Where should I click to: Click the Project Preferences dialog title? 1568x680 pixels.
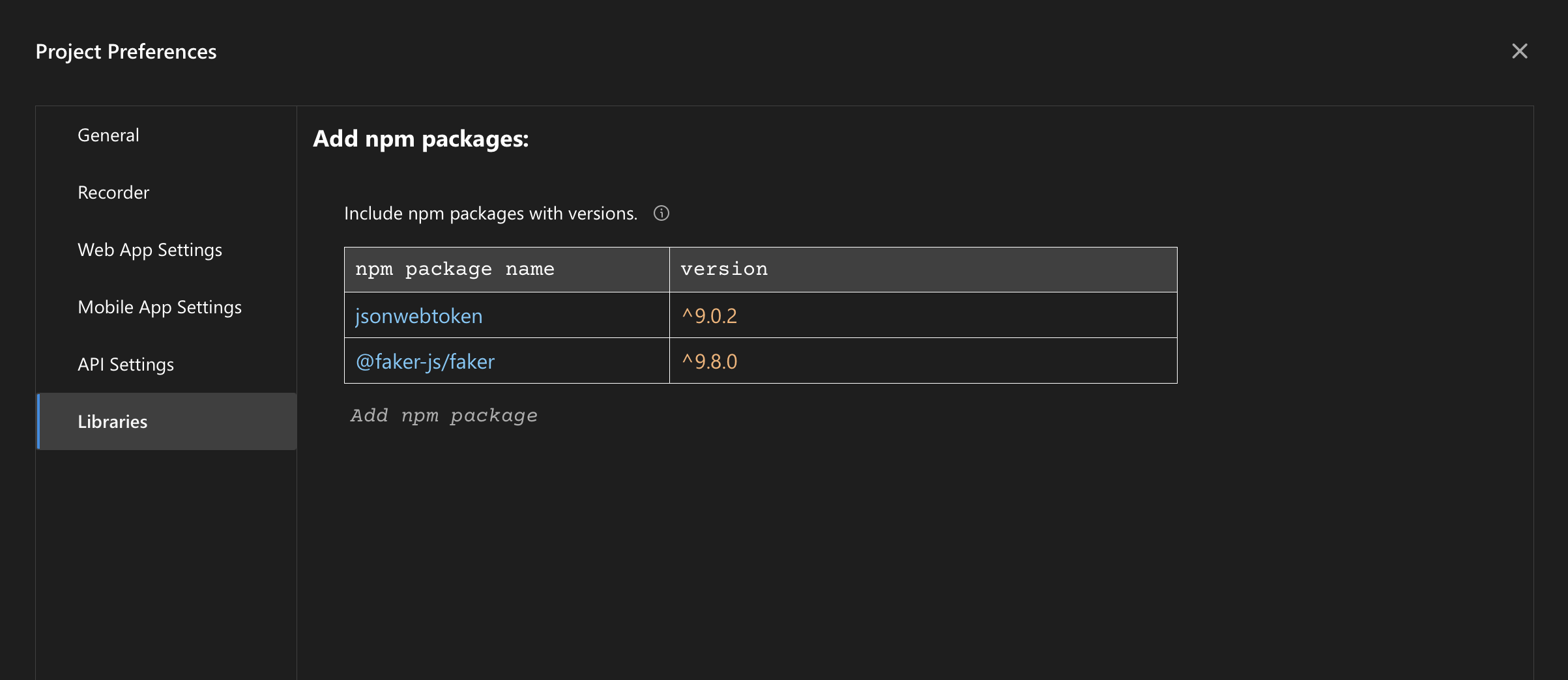[126, 51]
